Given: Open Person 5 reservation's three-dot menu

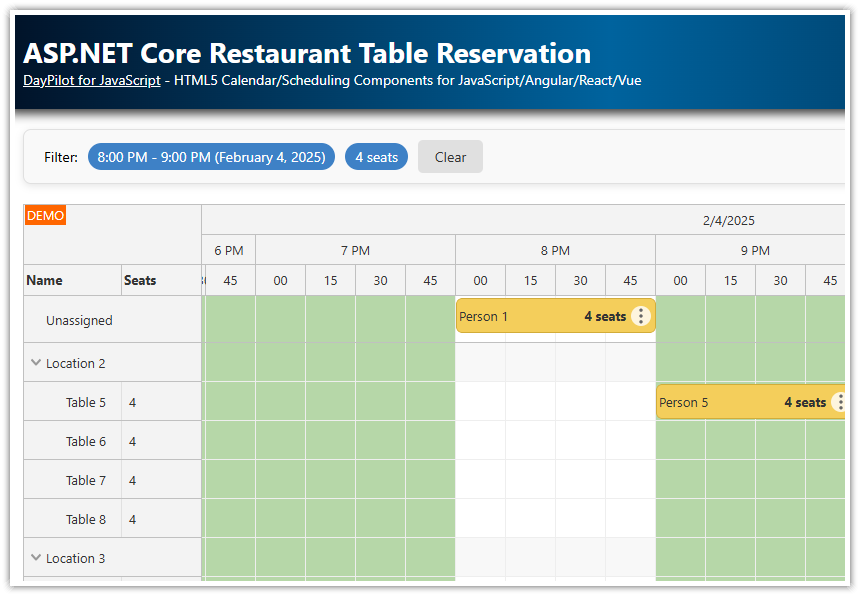Looking at the screenshot, I should pos(838,402).
